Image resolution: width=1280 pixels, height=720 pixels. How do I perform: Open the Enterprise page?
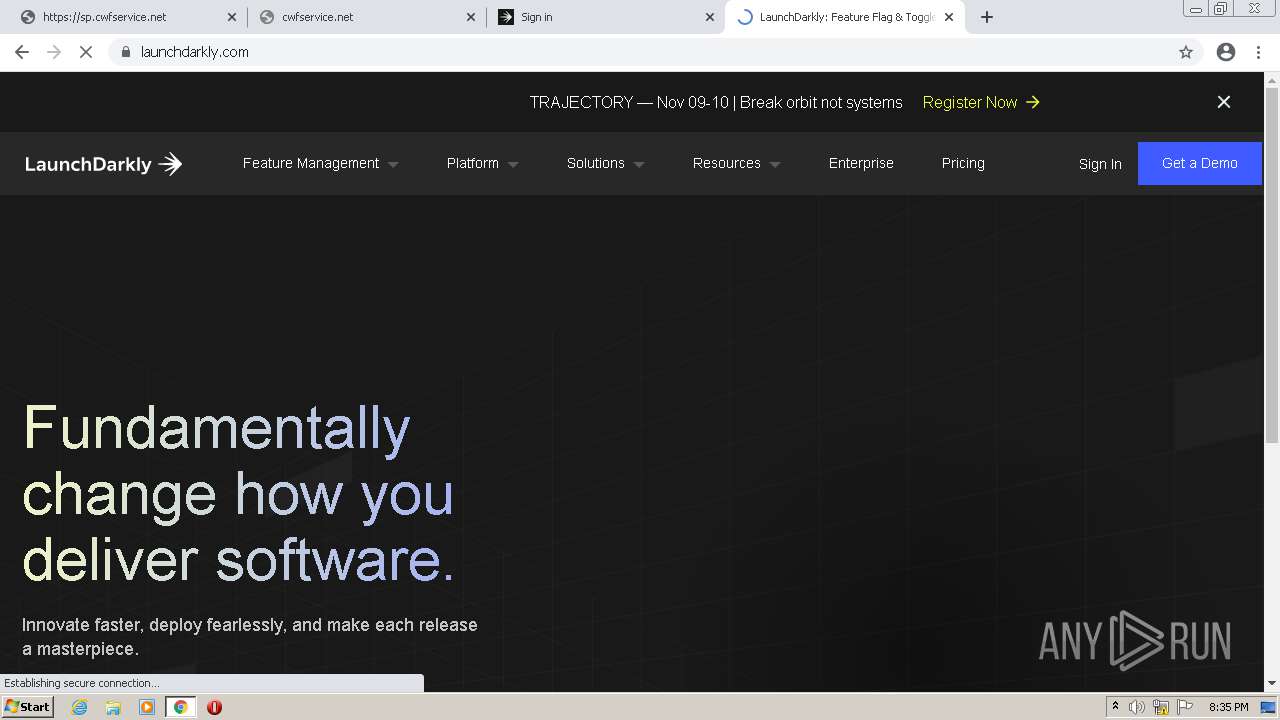click(861, 163)
